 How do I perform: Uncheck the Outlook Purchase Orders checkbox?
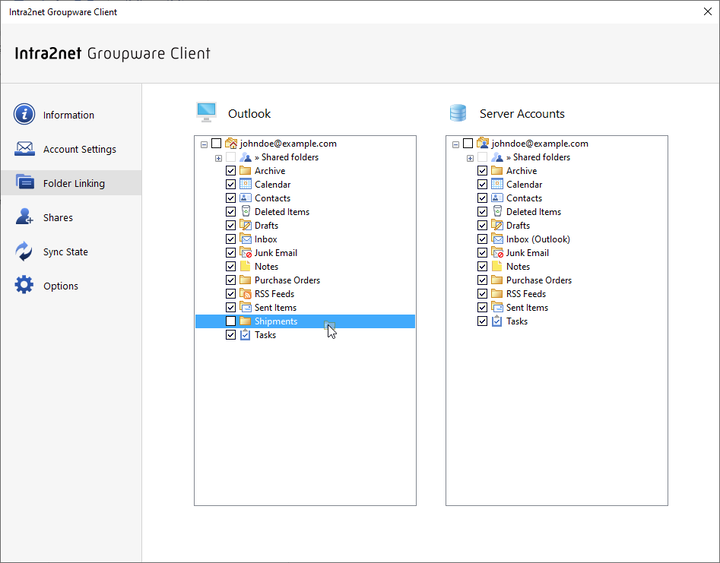231,280
